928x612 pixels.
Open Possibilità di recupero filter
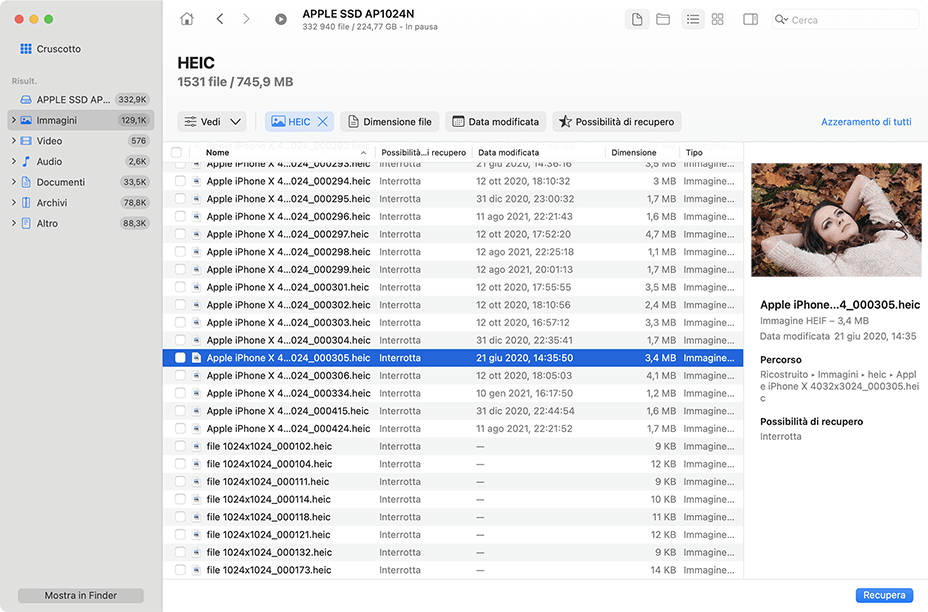pos(617,121)
